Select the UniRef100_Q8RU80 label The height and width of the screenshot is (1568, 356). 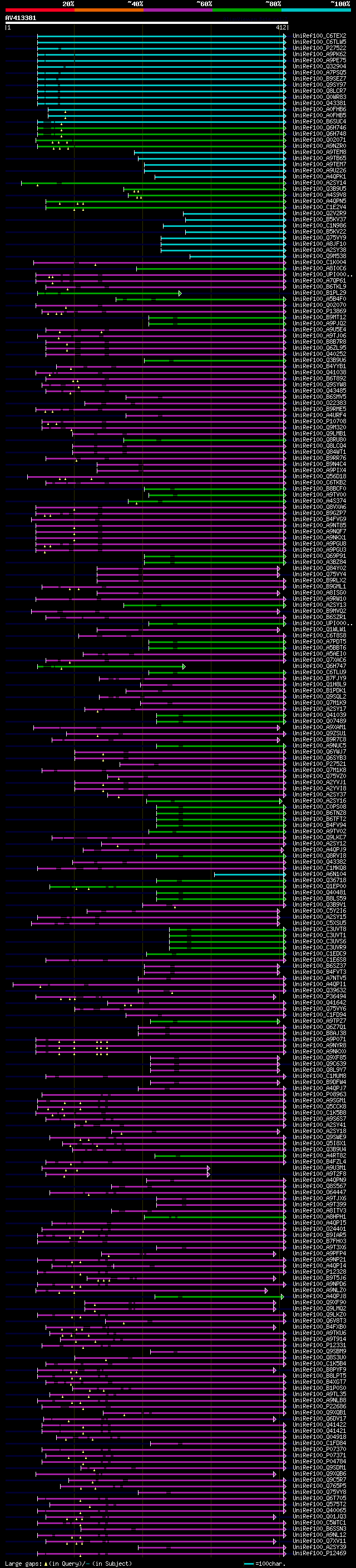point(319,439)
